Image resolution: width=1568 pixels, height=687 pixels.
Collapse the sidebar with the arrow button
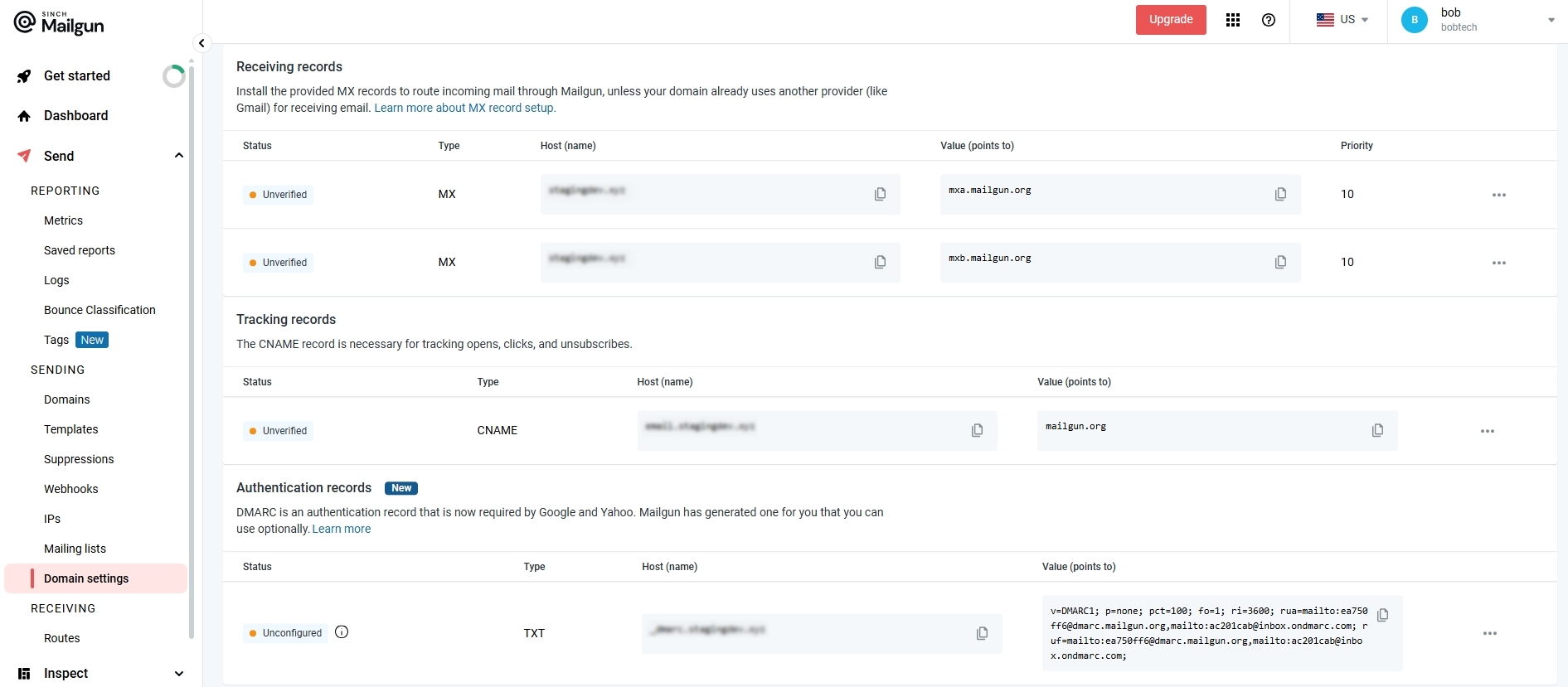click(x=201, y=43)
